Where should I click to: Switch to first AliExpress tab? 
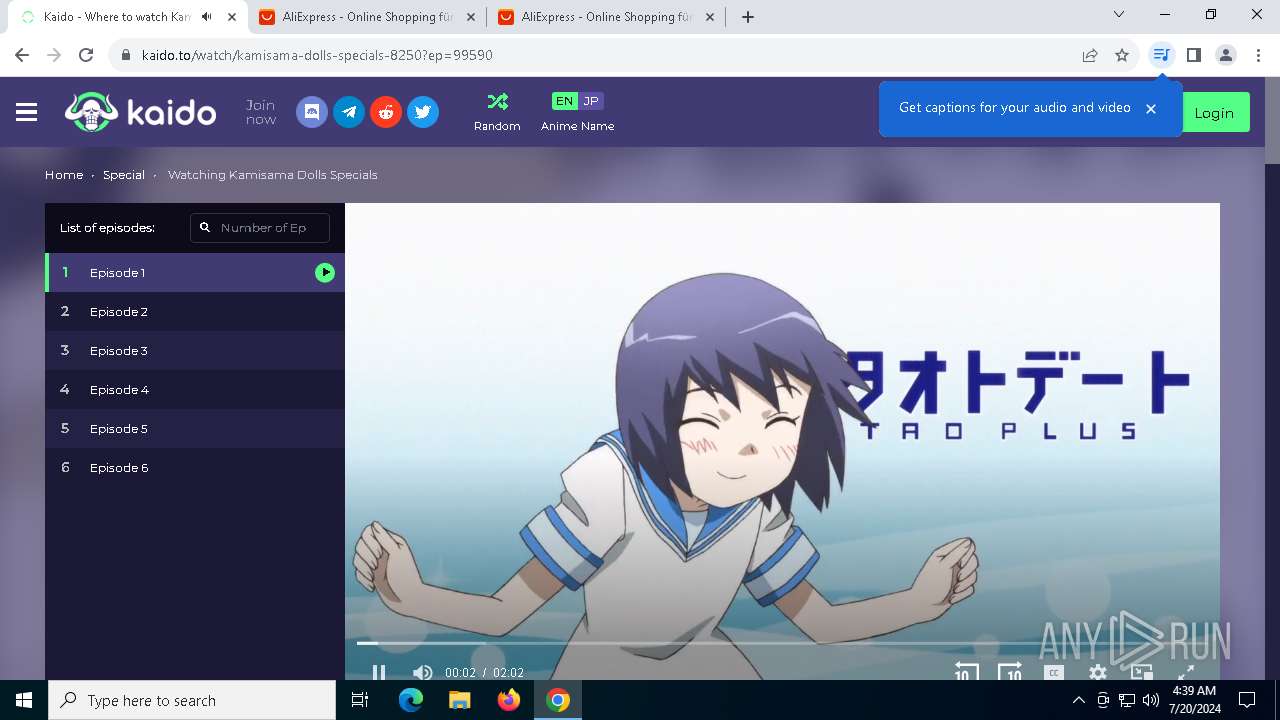click(366, 17)
